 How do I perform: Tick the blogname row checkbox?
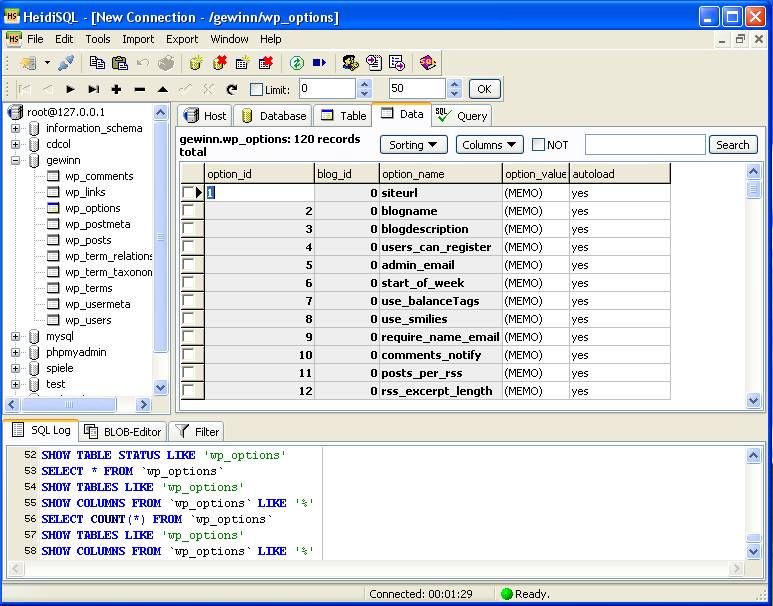(188, 211)
